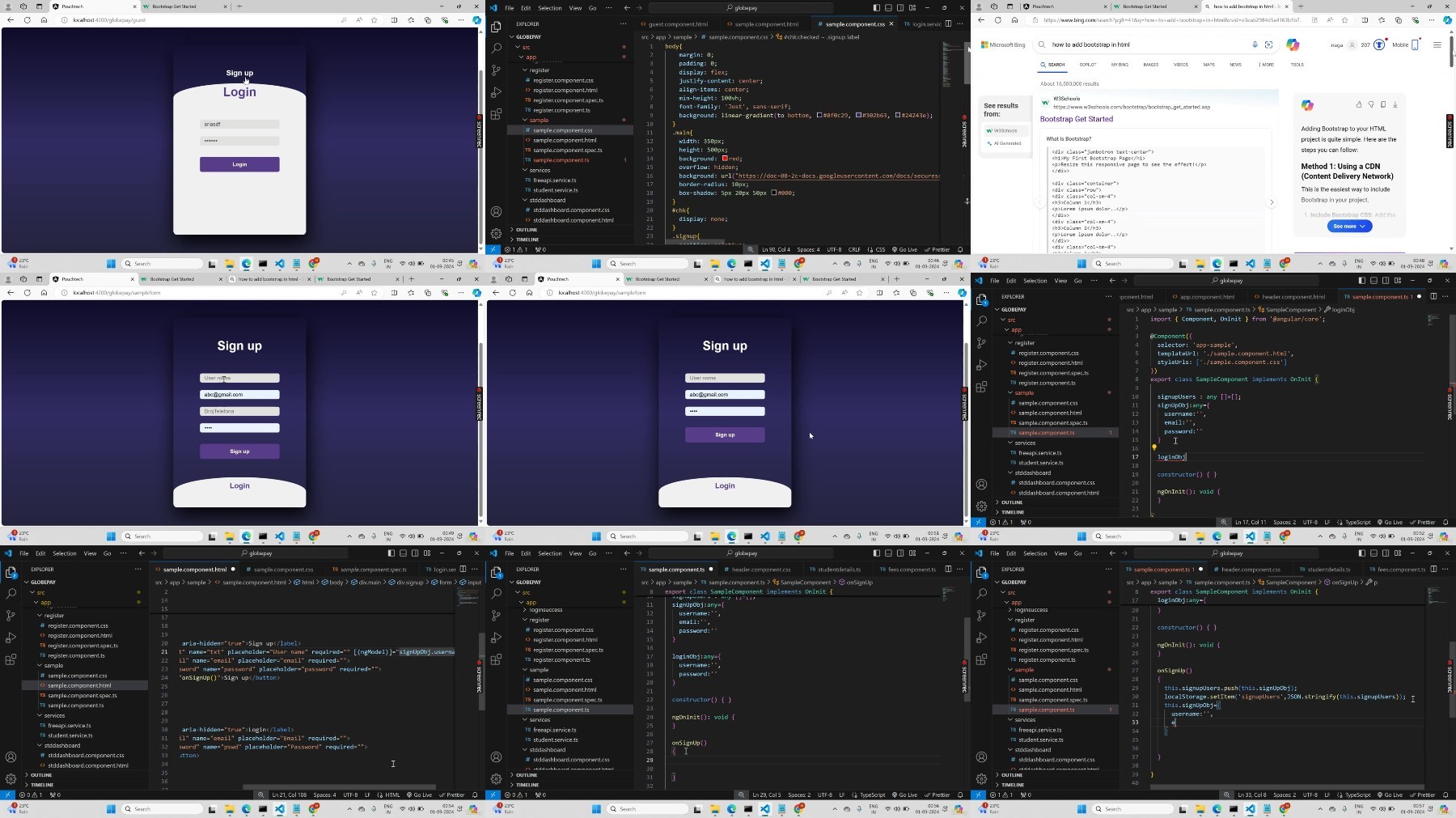The height and width of the screenshot is (818, 1456).
Task: Open Copilot icon beside Bing search box
Action: 1293,45
